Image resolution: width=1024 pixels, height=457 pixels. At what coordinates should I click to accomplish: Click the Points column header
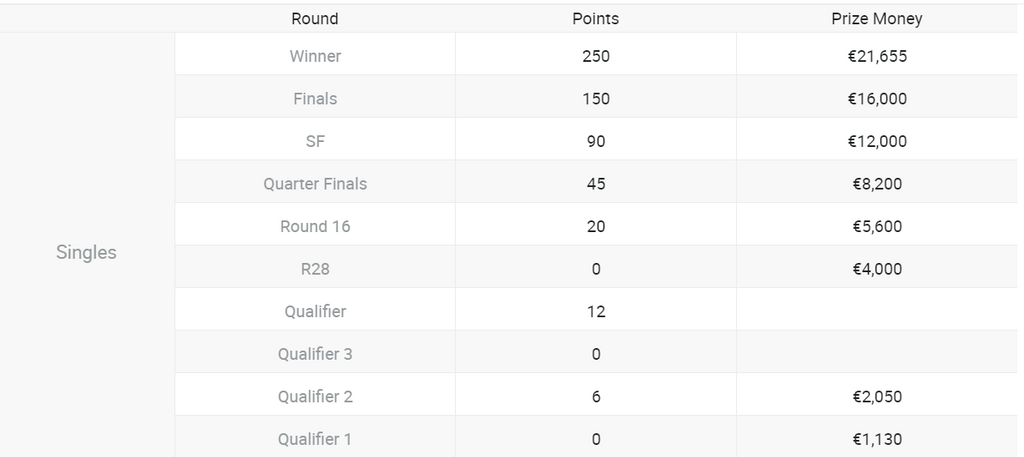click(x=595, y=19)
